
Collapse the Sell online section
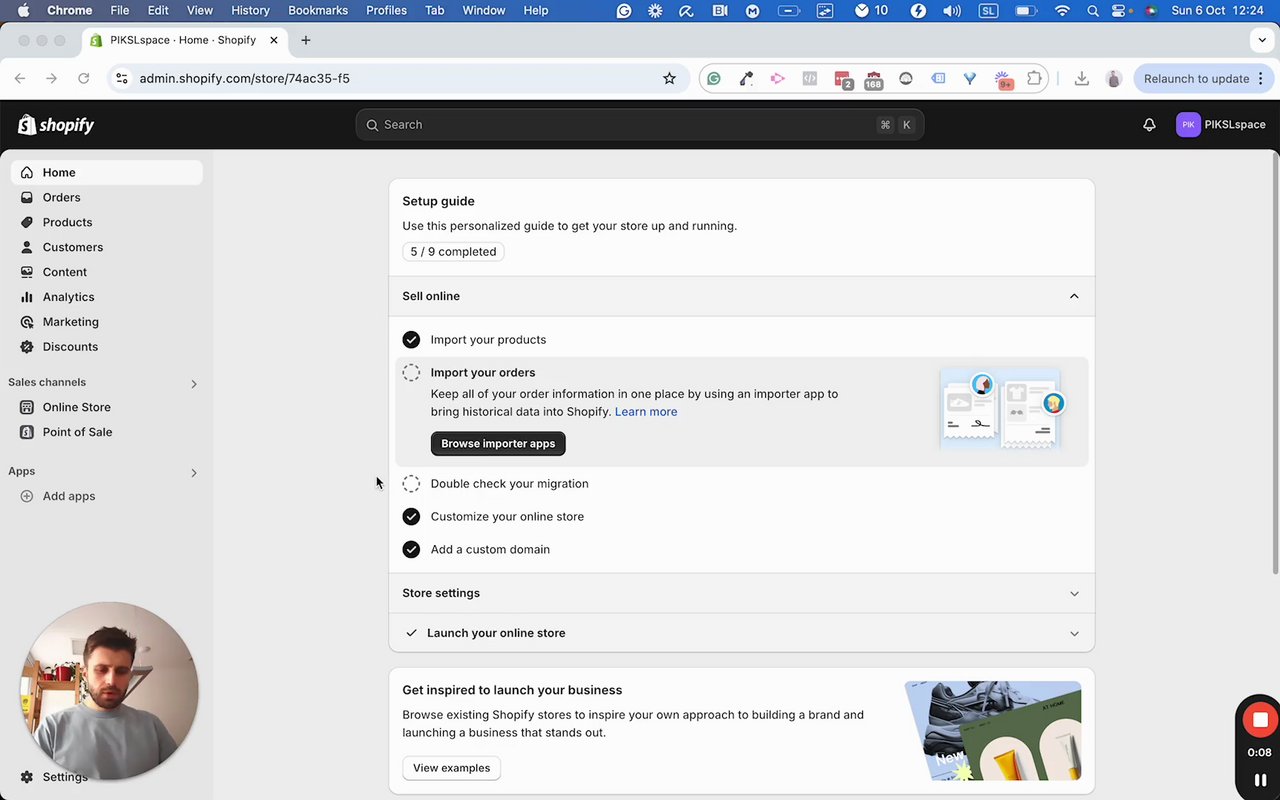click(1074, 296)
